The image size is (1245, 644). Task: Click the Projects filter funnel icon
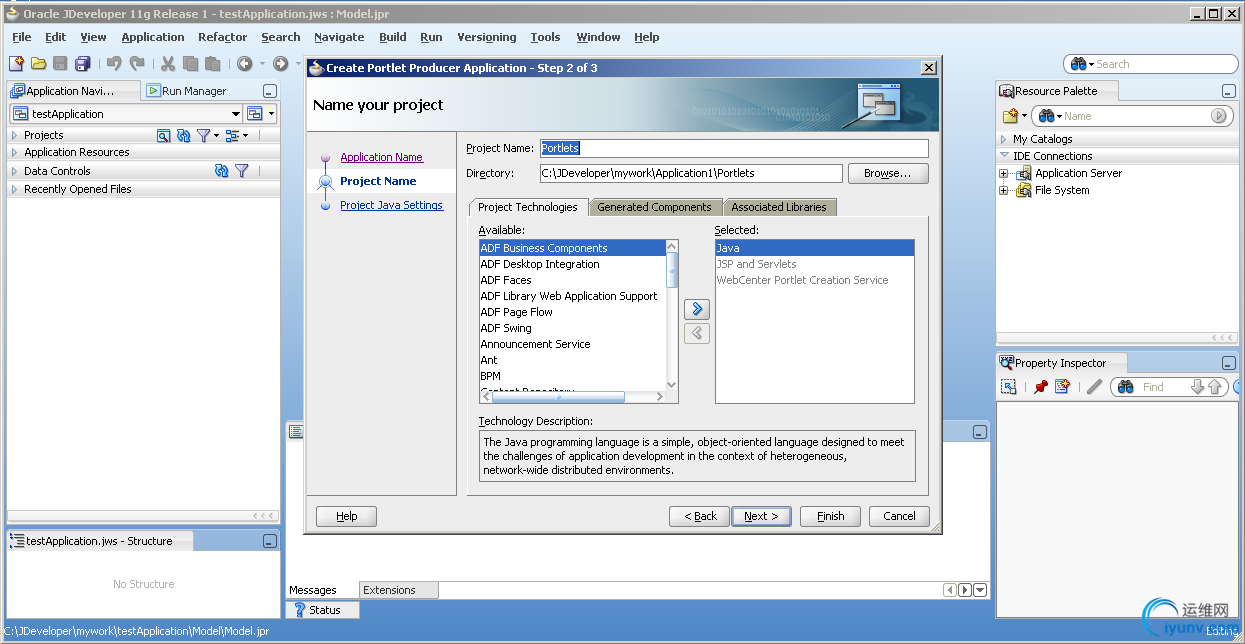203,135
